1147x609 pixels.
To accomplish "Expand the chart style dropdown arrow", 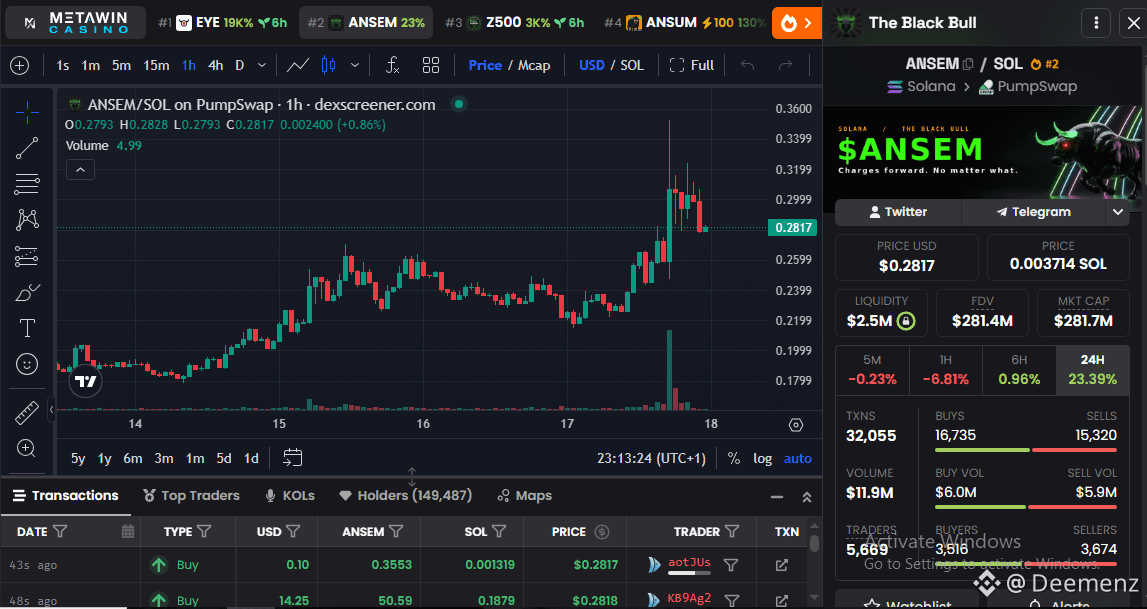I will click(355, 65).
